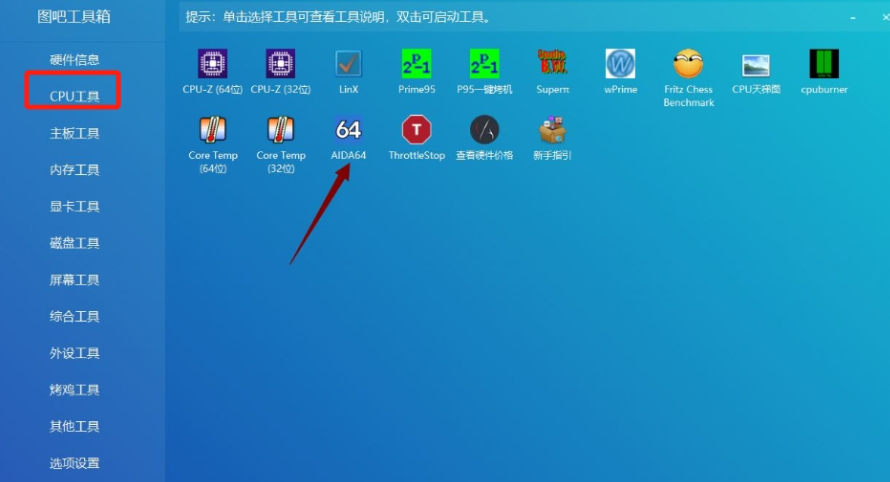Switch to 硬件信息 category
This screenshot has height=482, width=890.
74,60
